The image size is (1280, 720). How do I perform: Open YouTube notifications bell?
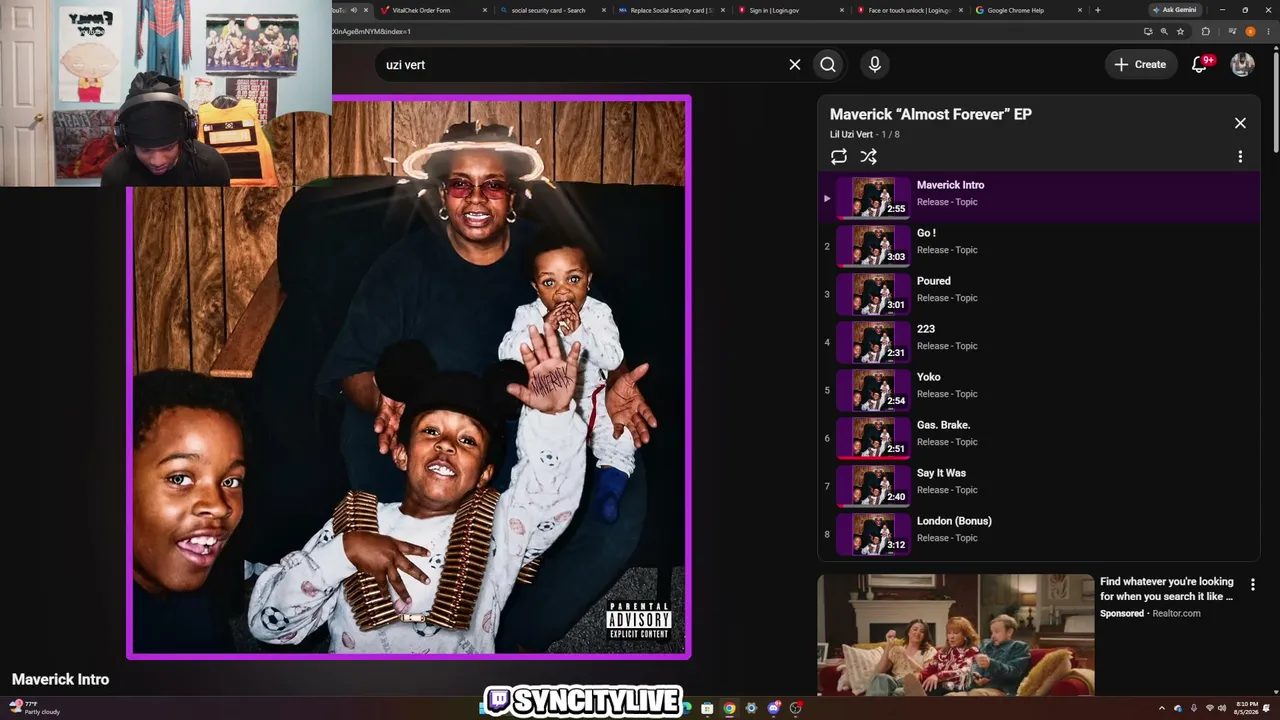(1200, 64)
